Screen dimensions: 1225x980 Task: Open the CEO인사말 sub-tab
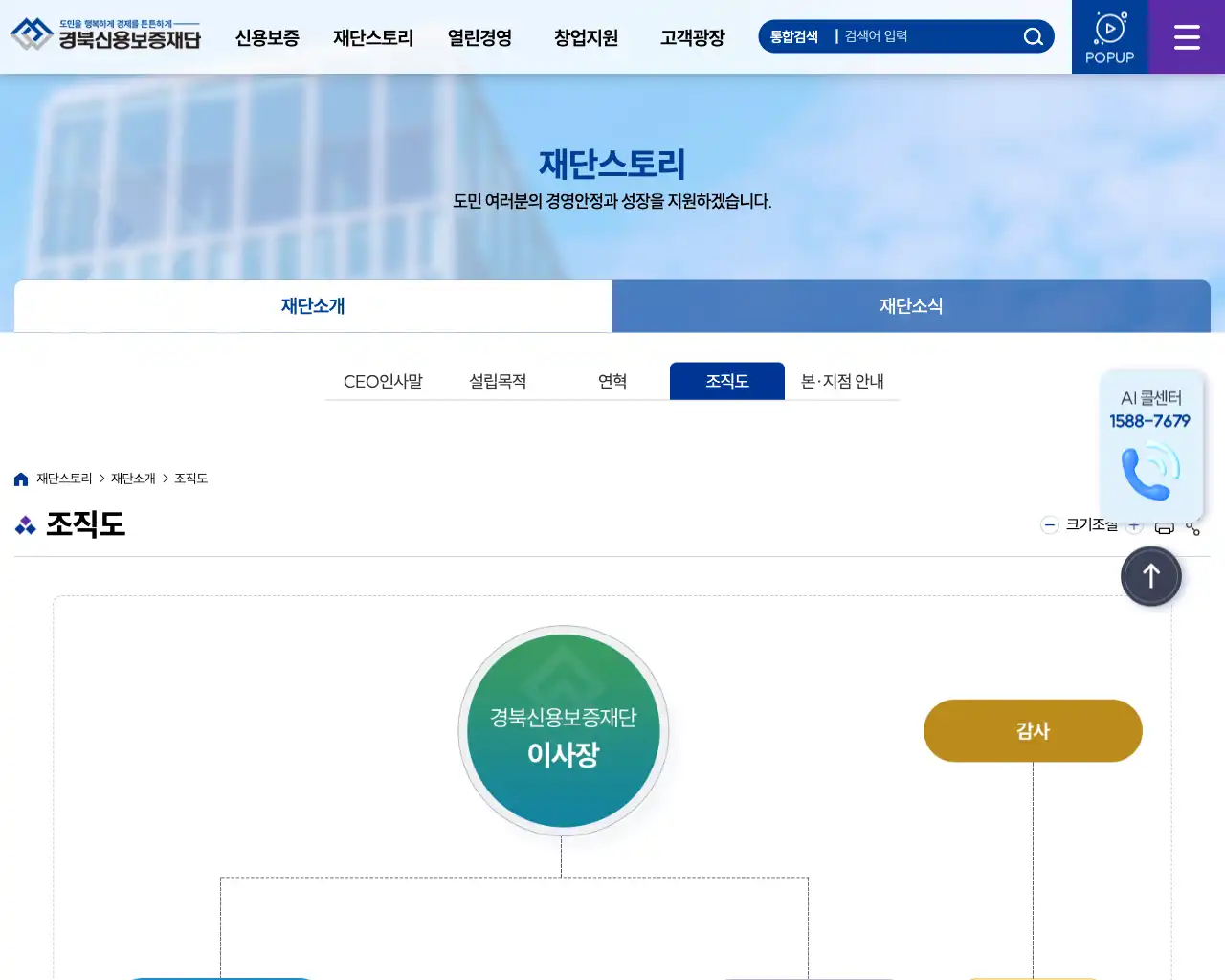[x=383, y=381]
